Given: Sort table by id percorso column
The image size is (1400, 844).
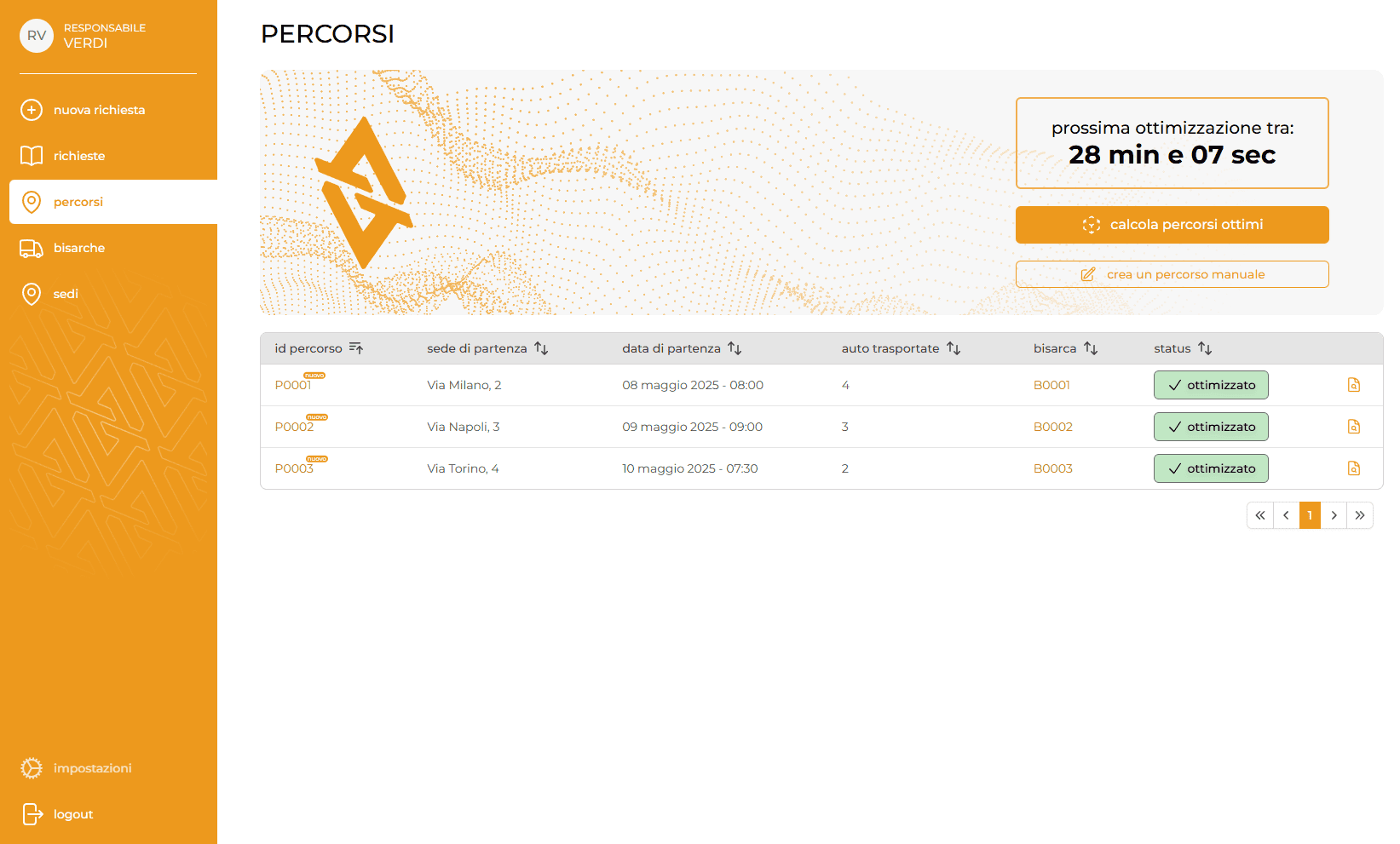Looking at the screenshot, I should 356,348.
